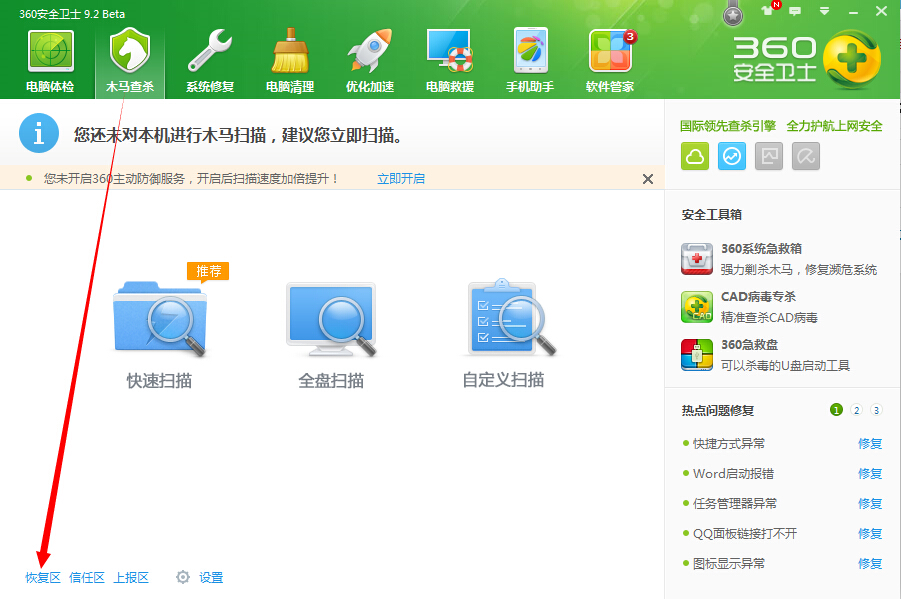Start 全盘扫描 monitor scan
The width and height of the screenshot is (901, 599).
coord(332,319)
